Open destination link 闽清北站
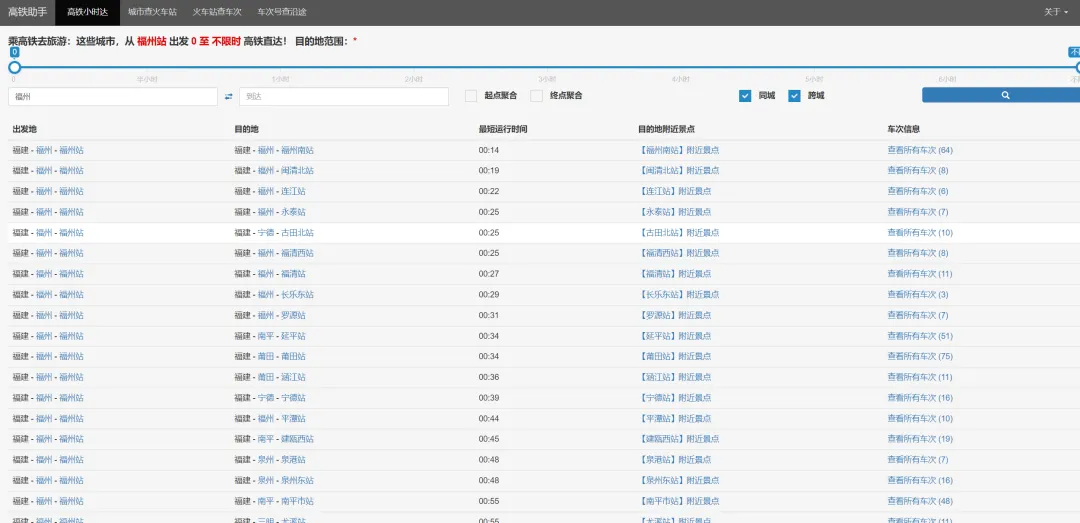Screen dimensions: 1080x523 [298, 171]
